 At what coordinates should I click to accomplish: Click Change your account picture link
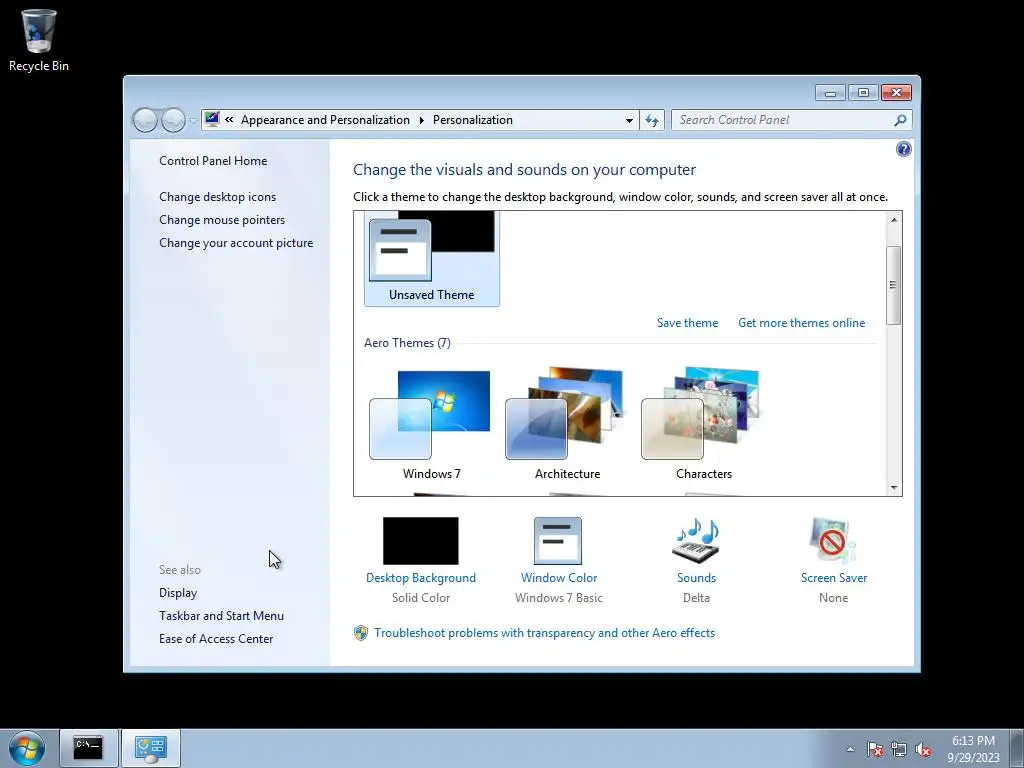[236, 242]
